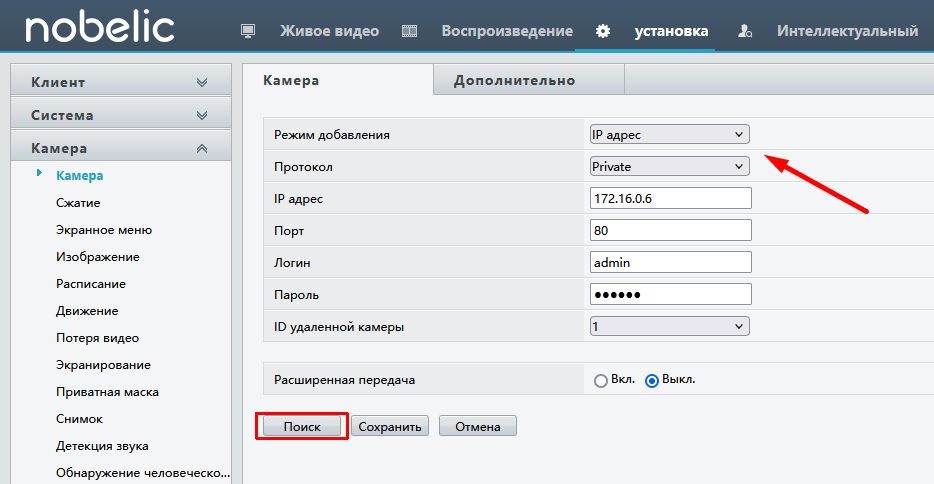The width and height of the screenshot is (934, 484).
Task: Click the Сохранить button
Action: pyautogui.click(x=390, y=426)
